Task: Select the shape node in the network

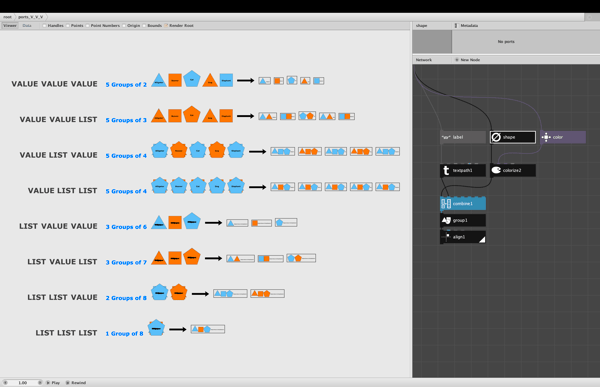Action: 512,137
